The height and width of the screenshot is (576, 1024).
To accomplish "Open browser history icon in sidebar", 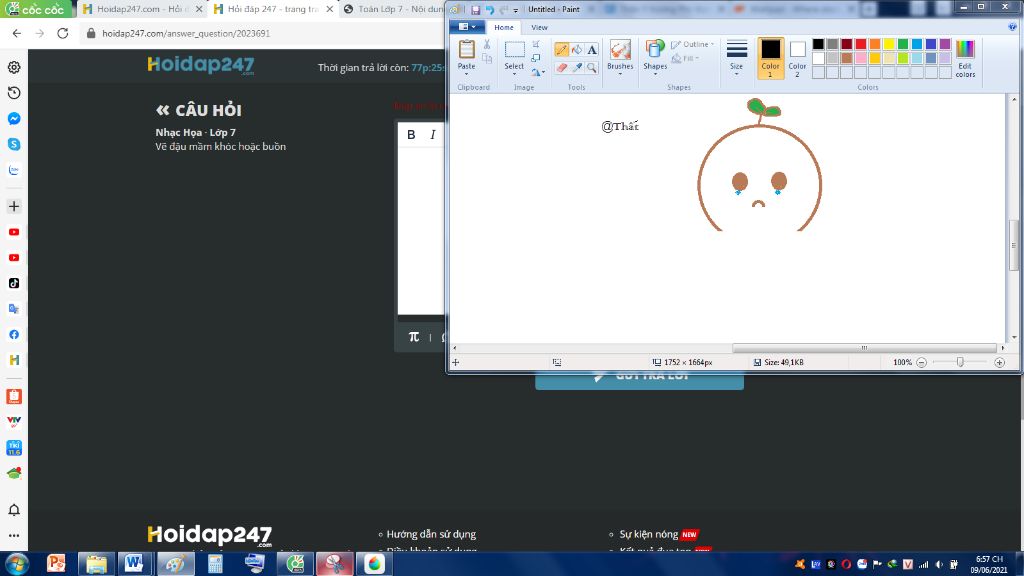I will [x=14, y=93].
